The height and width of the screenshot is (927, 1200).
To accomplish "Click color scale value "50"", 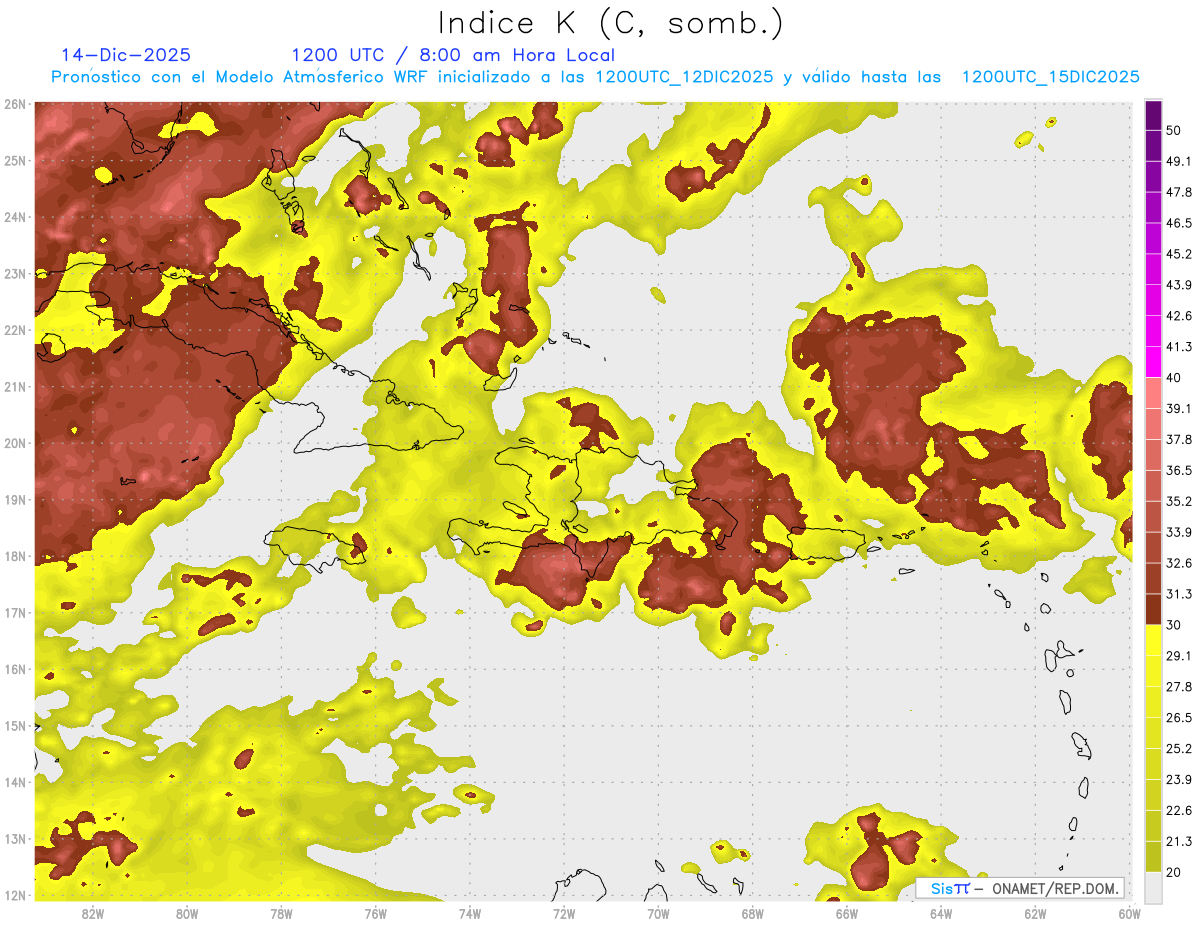I will pyautogui.click(x=1174, y=131).
